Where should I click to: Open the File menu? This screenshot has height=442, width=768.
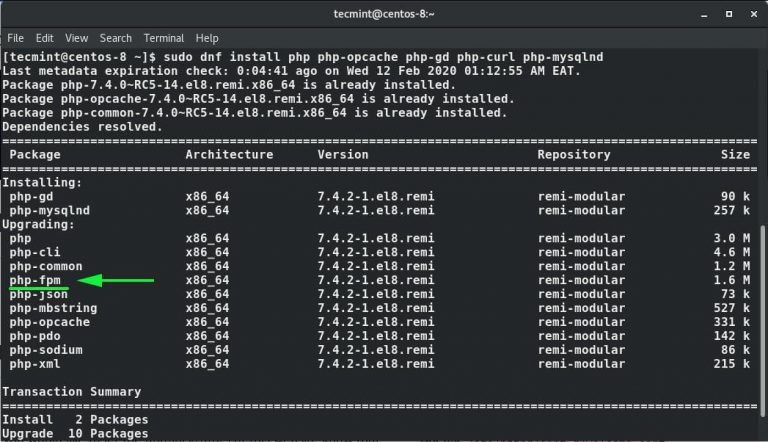[x=16, y=38]
